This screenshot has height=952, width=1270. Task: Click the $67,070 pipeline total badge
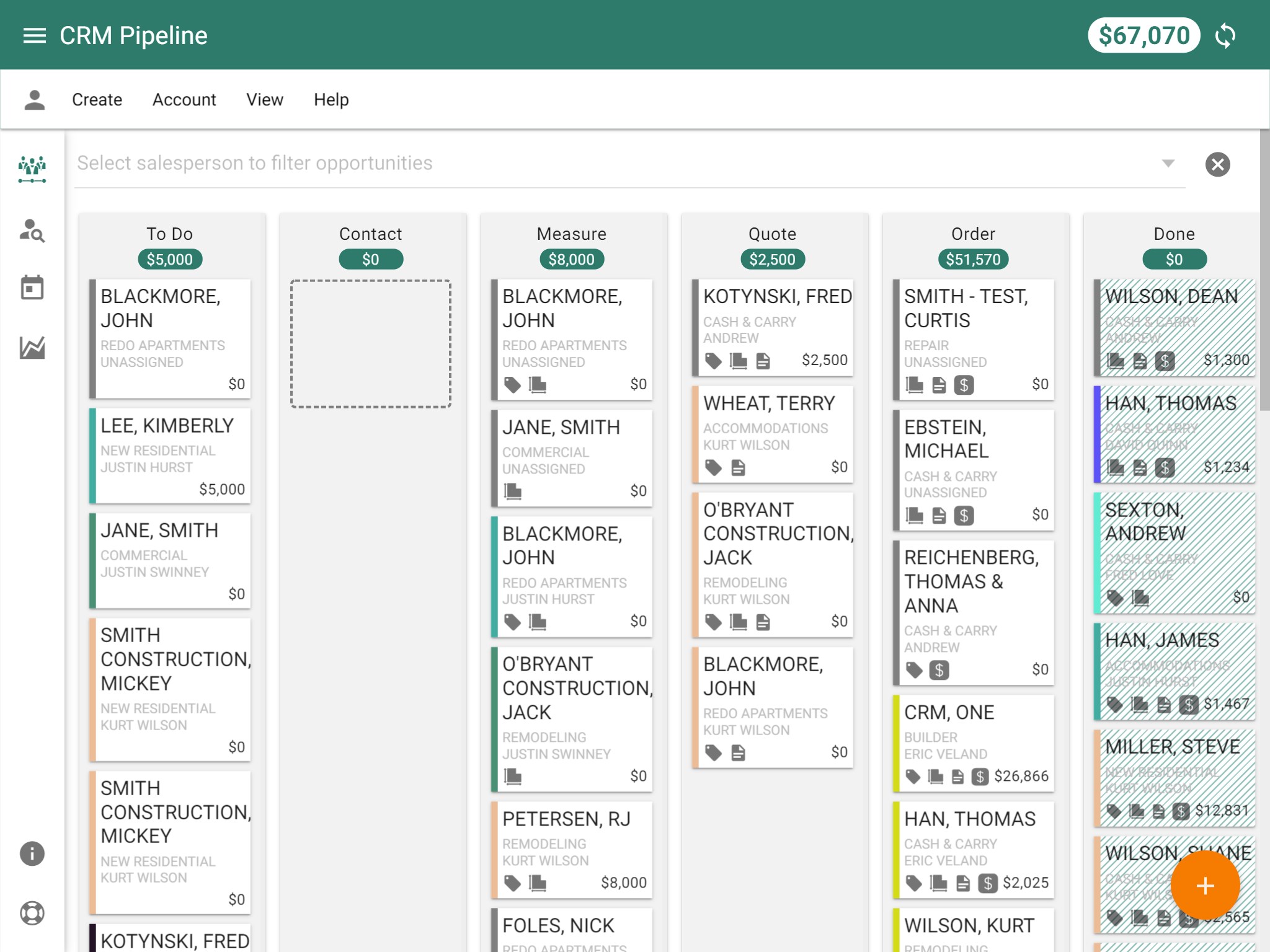click(1144, 35)
